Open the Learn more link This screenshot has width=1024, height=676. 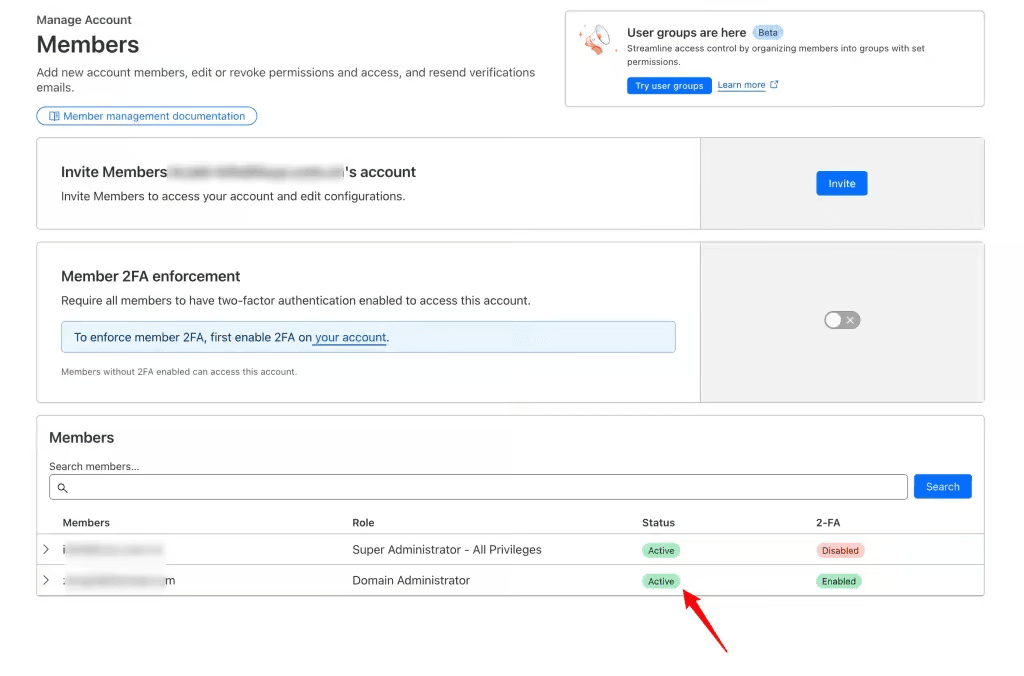(x=741, y=85)
